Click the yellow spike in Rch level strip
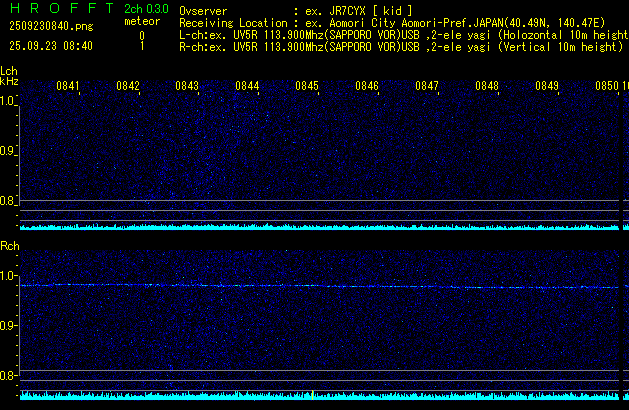This screenshot has width=629, height=410. click(x=313, y=395)
